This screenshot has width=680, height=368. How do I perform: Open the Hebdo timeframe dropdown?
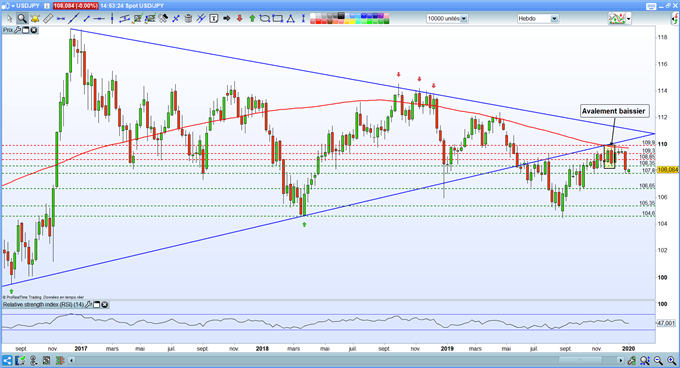pyautogui.click(x=554, y=19)
